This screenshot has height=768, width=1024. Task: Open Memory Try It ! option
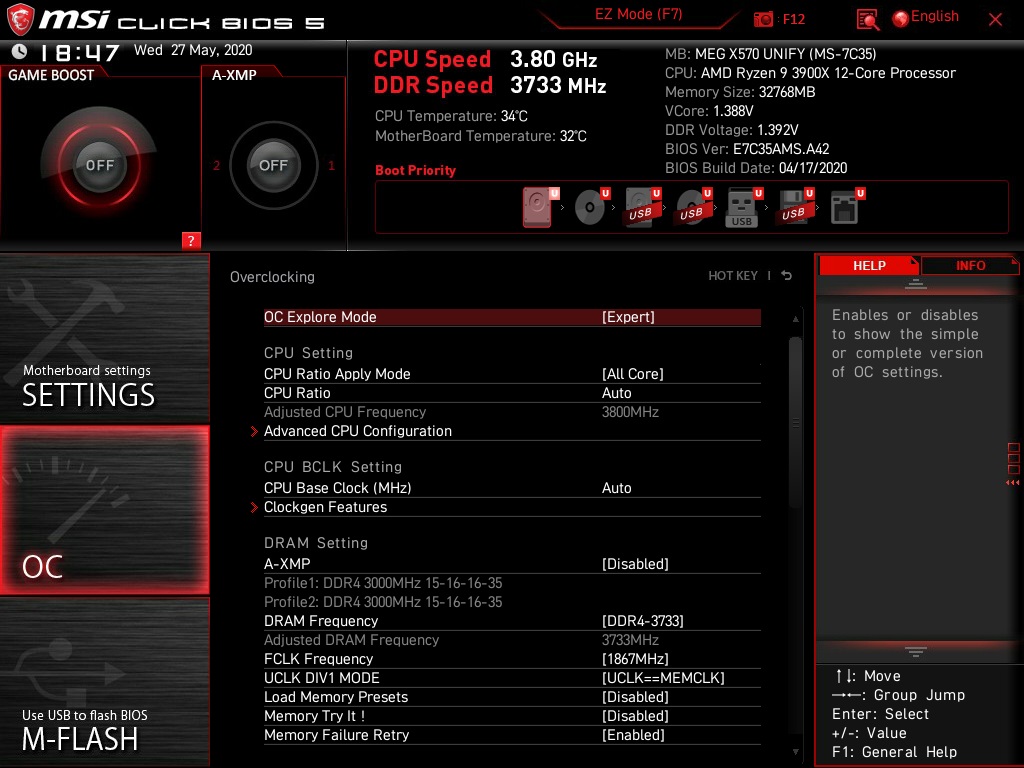[x=512, y=716]
